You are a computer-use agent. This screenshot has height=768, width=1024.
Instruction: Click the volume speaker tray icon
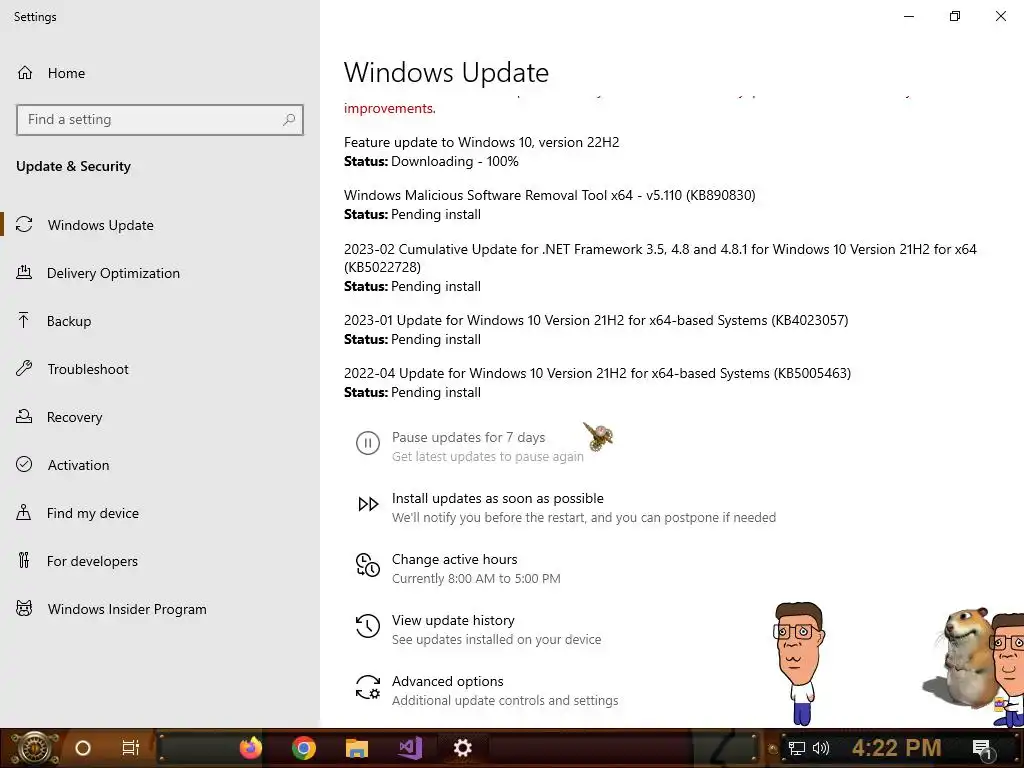coord(821,748)
